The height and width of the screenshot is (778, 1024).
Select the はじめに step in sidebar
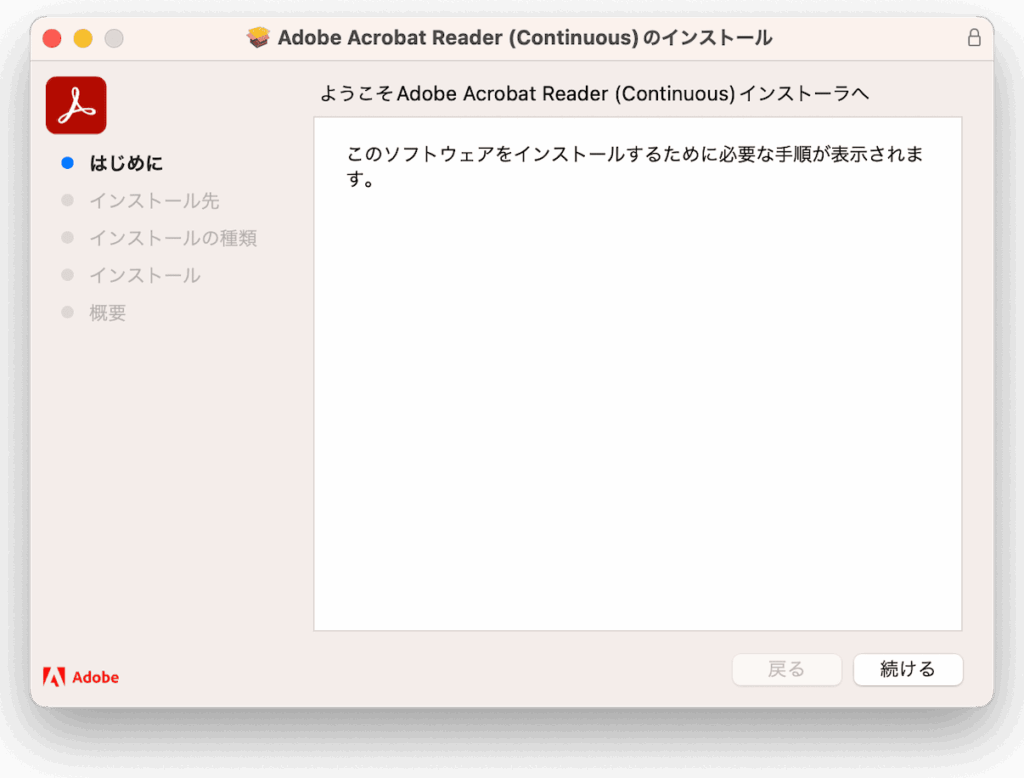(126, 163)
